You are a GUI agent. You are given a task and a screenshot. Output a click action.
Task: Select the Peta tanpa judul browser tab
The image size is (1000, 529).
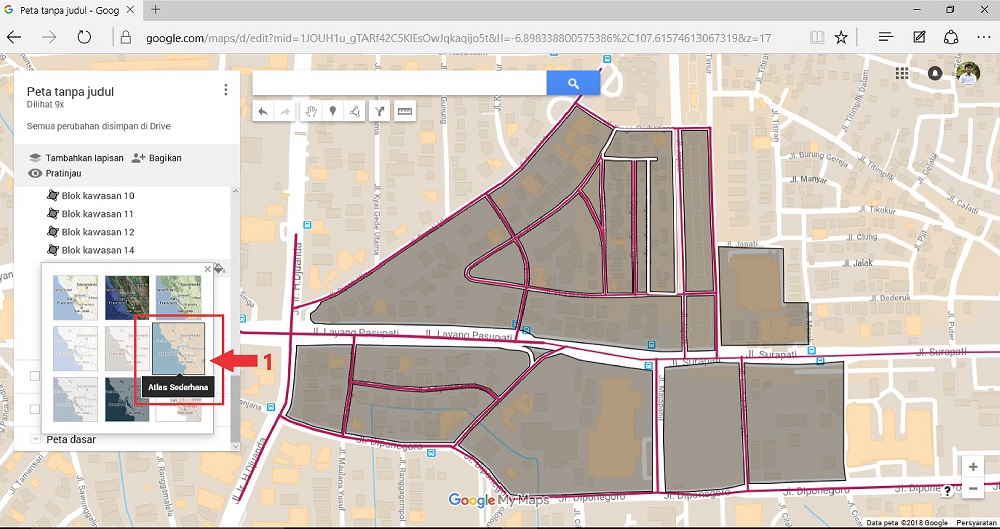[70, 10]
